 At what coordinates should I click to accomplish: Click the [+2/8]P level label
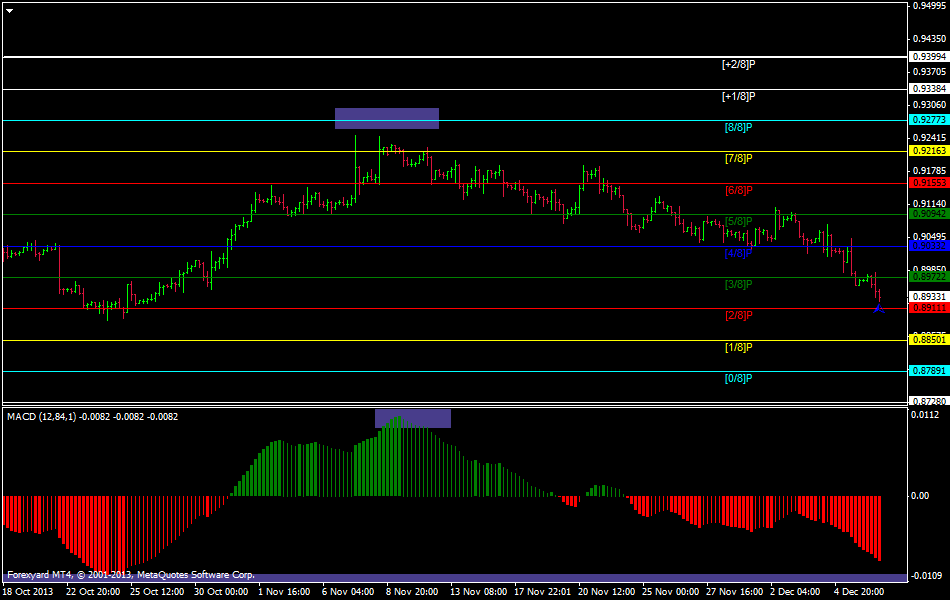738,65
